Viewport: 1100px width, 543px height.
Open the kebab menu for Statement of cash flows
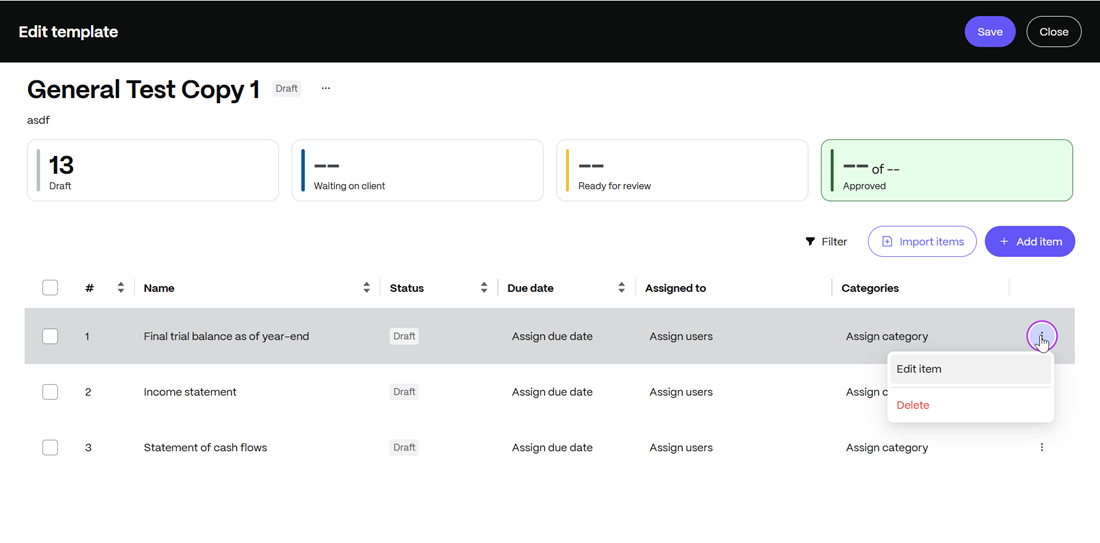click(1042, 448)
